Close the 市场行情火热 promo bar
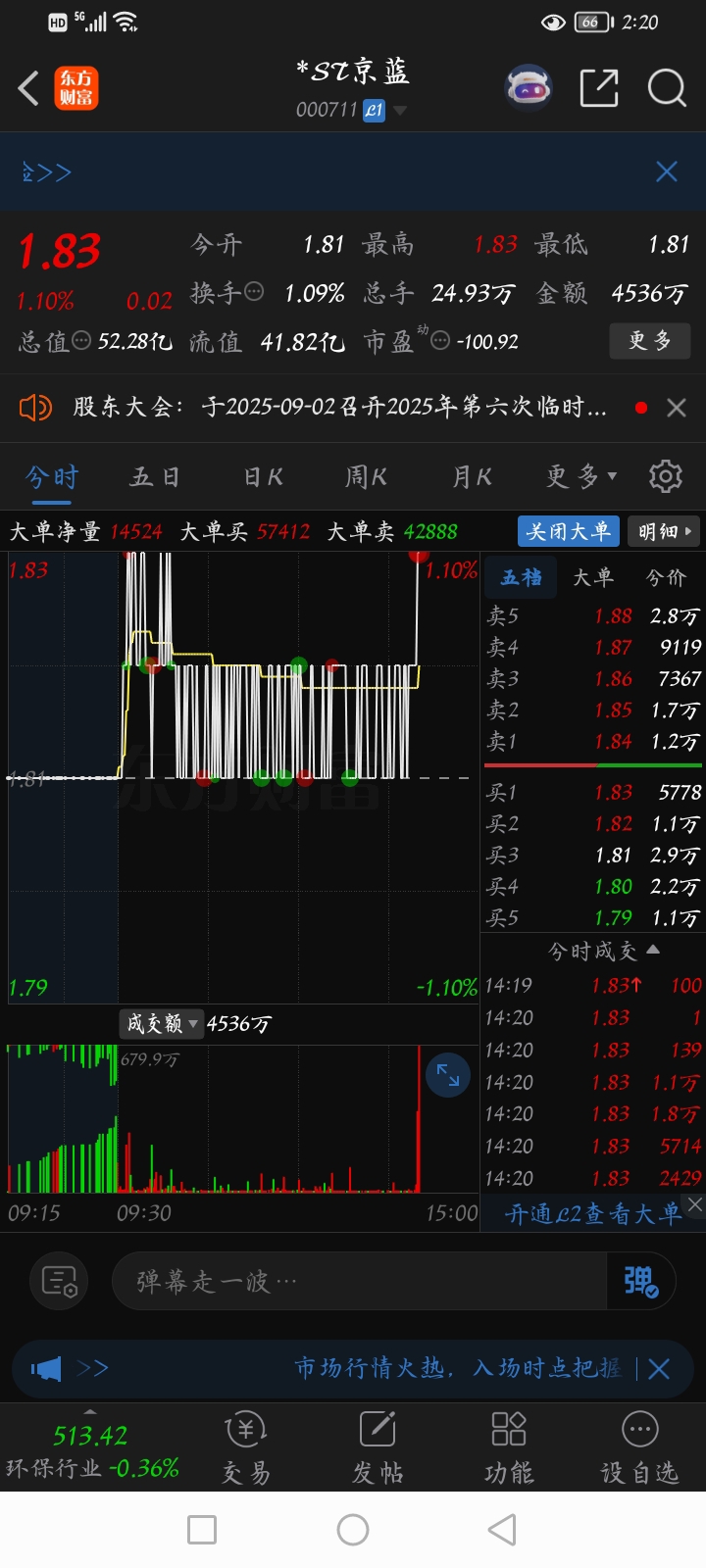Viewport: 706px width, 1568px height. point(659,1369)
